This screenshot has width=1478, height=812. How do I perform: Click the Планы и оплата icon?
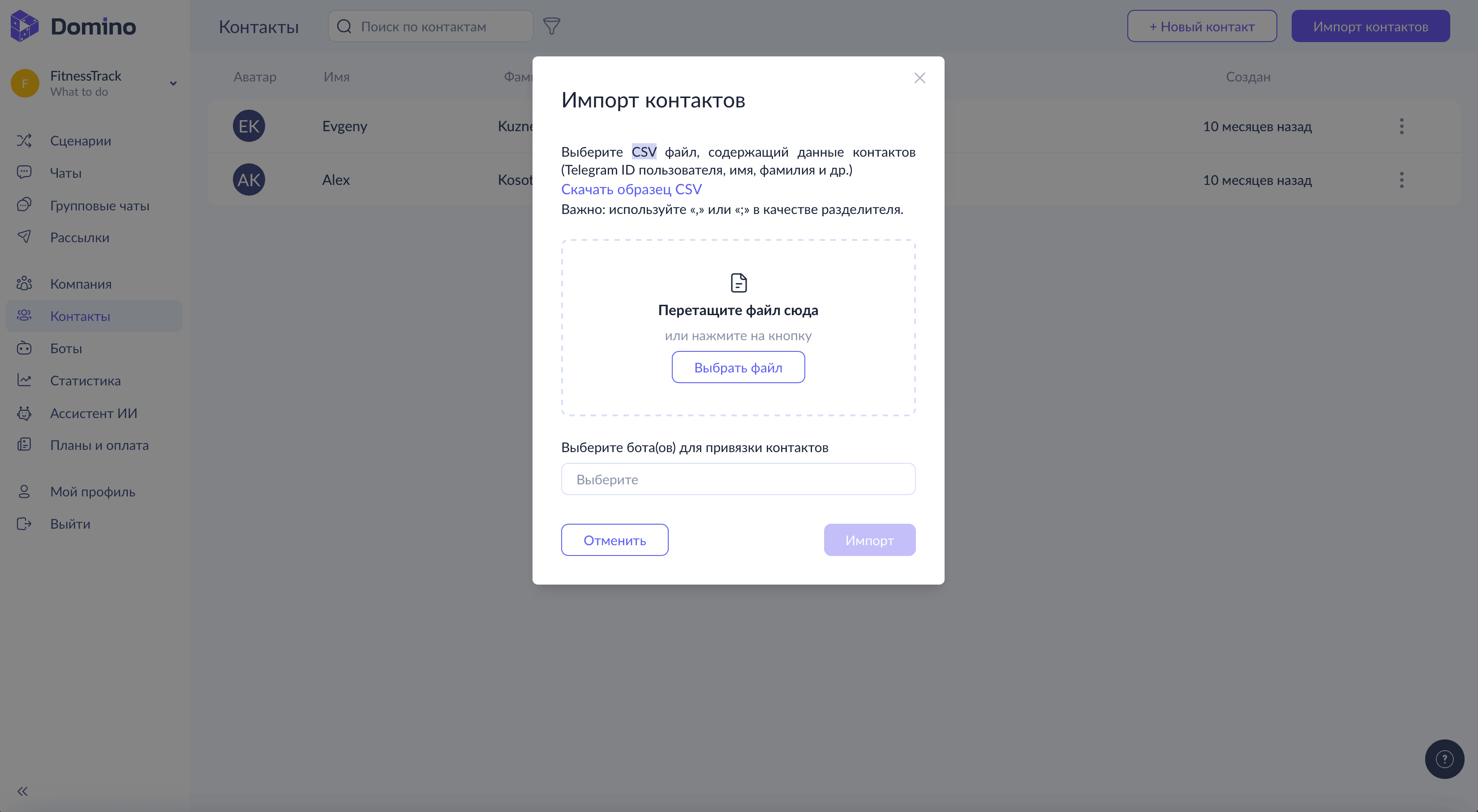click(x=24, y=444)
